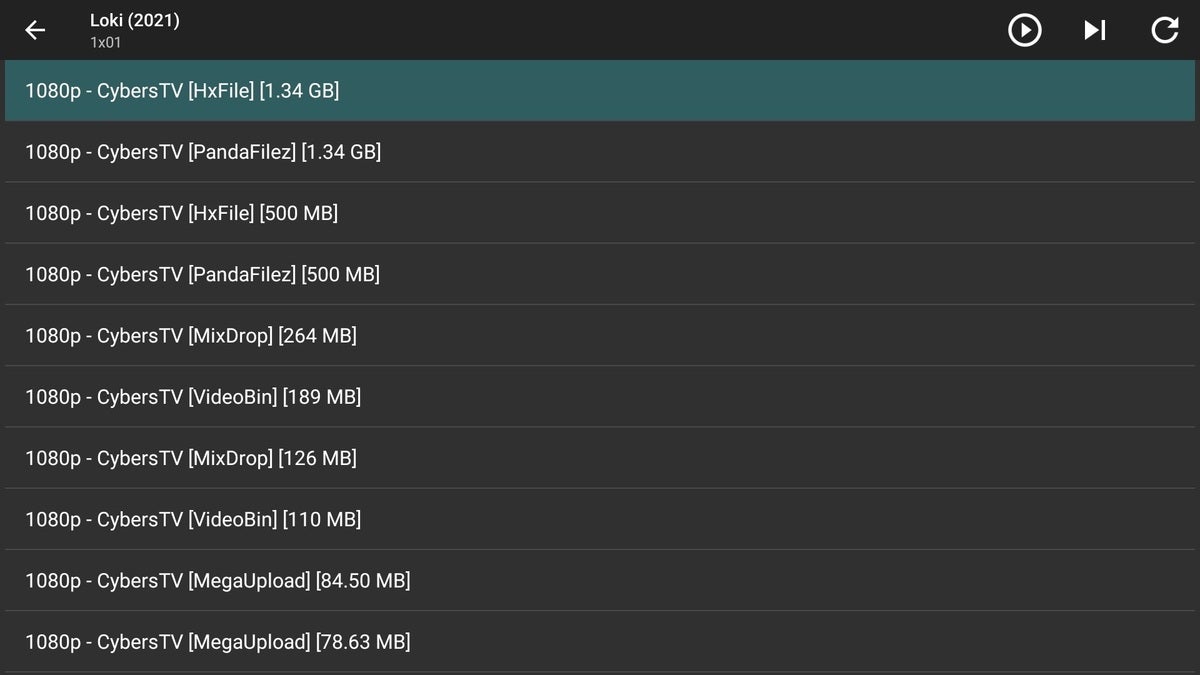Select the VideoBin 110 MB source
Screen dimensions: 1200x675
(600, 519)
